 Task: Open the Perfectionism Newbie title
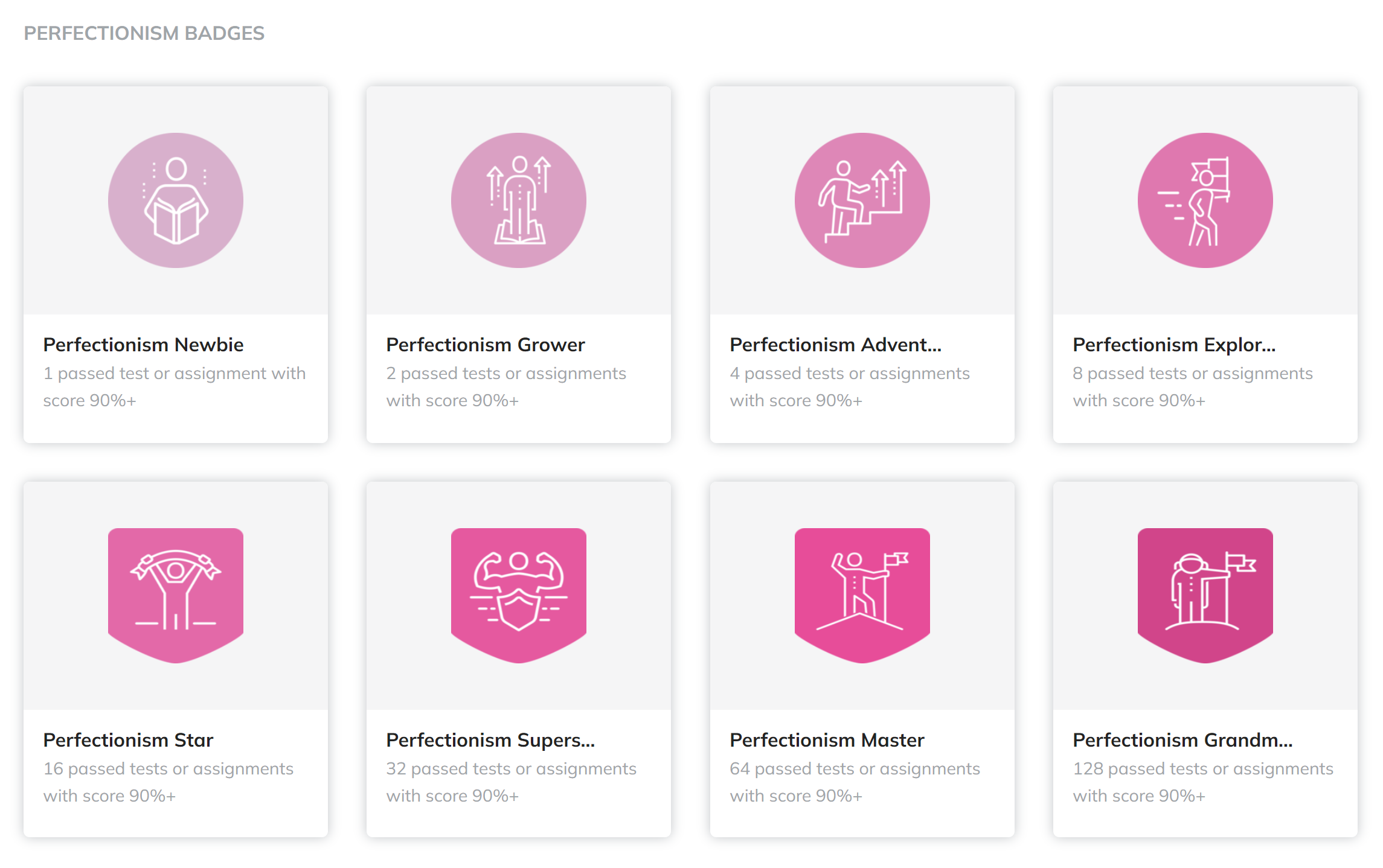click(x=143, y=345)
